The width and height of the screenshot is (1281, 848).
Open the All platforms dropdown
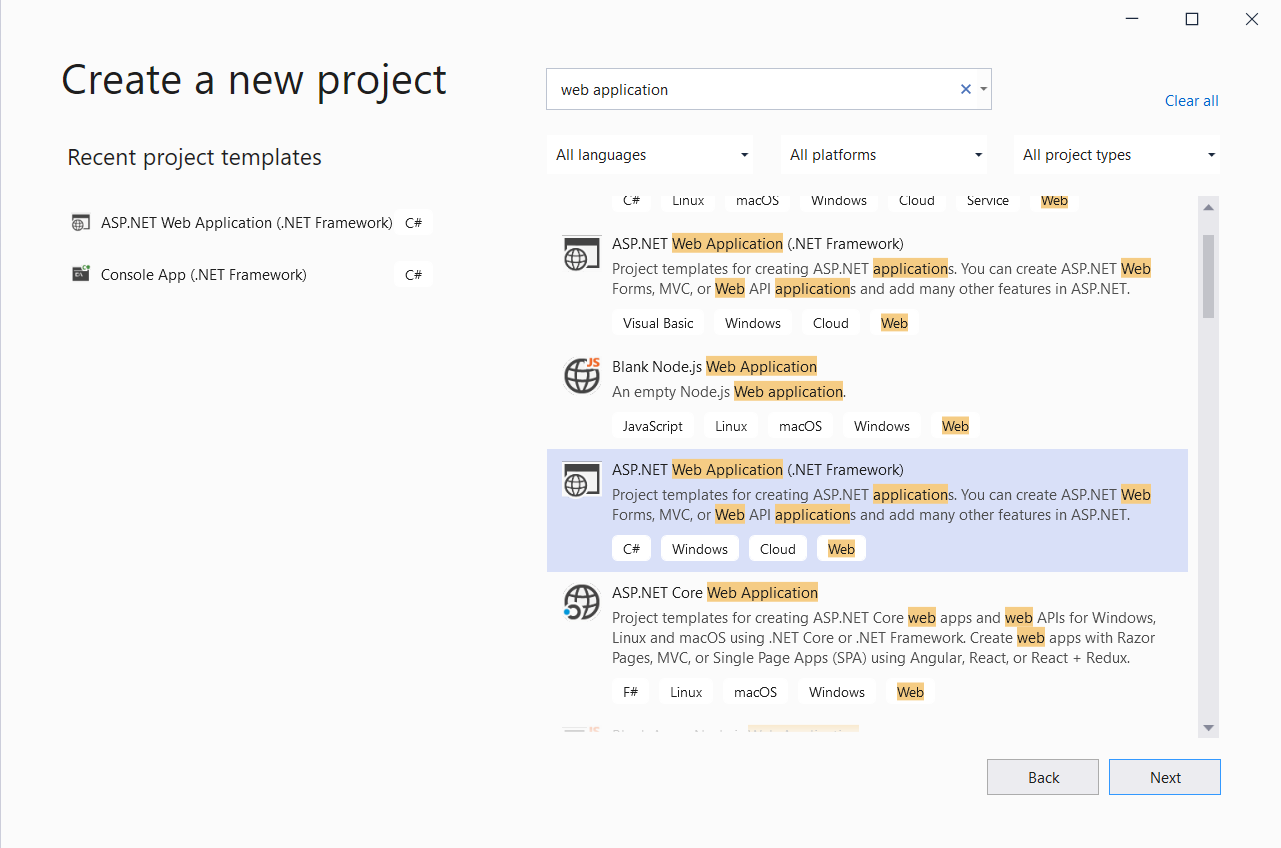[885, 155]
